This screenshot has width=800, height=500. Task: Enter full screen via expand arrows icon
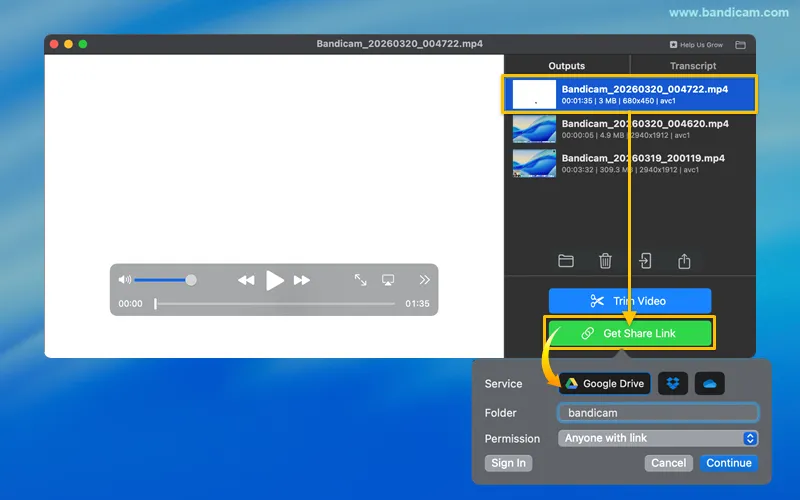tap(361, 280)
